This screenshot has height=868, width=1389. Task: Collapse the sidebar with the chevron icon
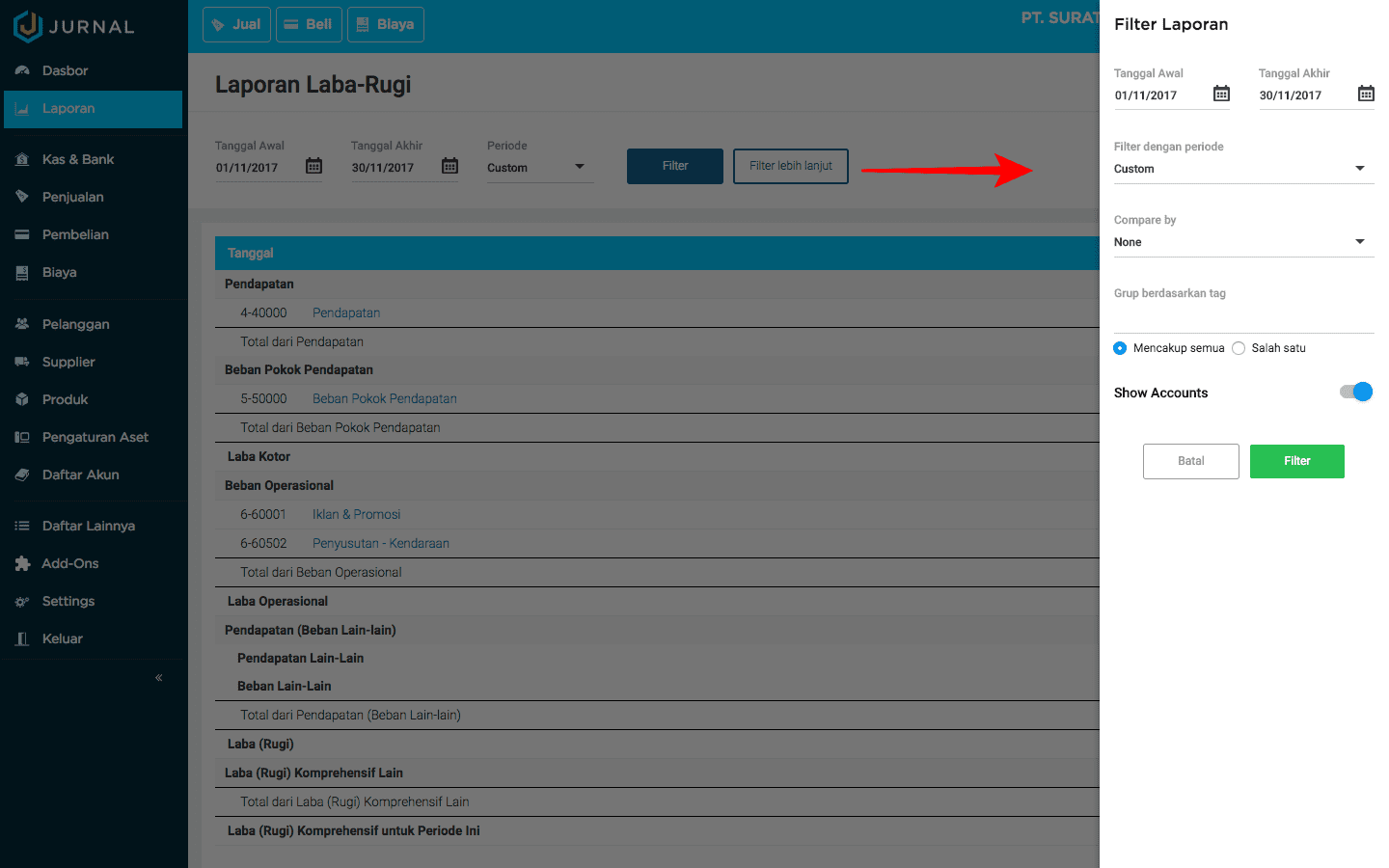tap(159, 678)
